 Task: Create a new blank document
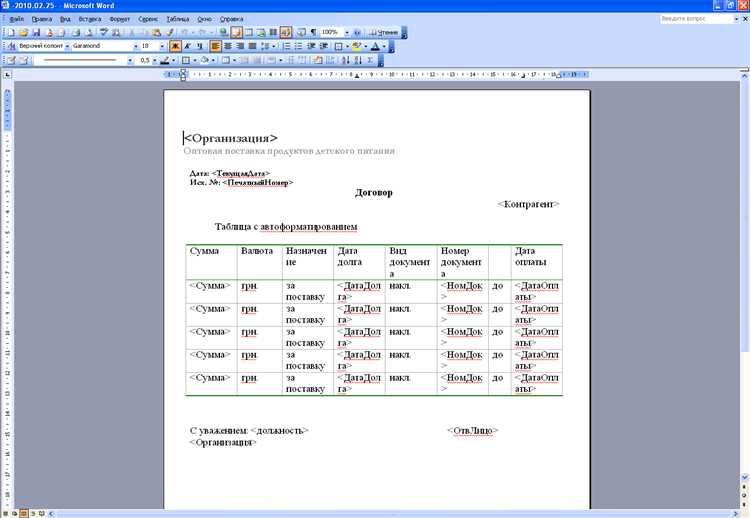(x=11, y=33)
